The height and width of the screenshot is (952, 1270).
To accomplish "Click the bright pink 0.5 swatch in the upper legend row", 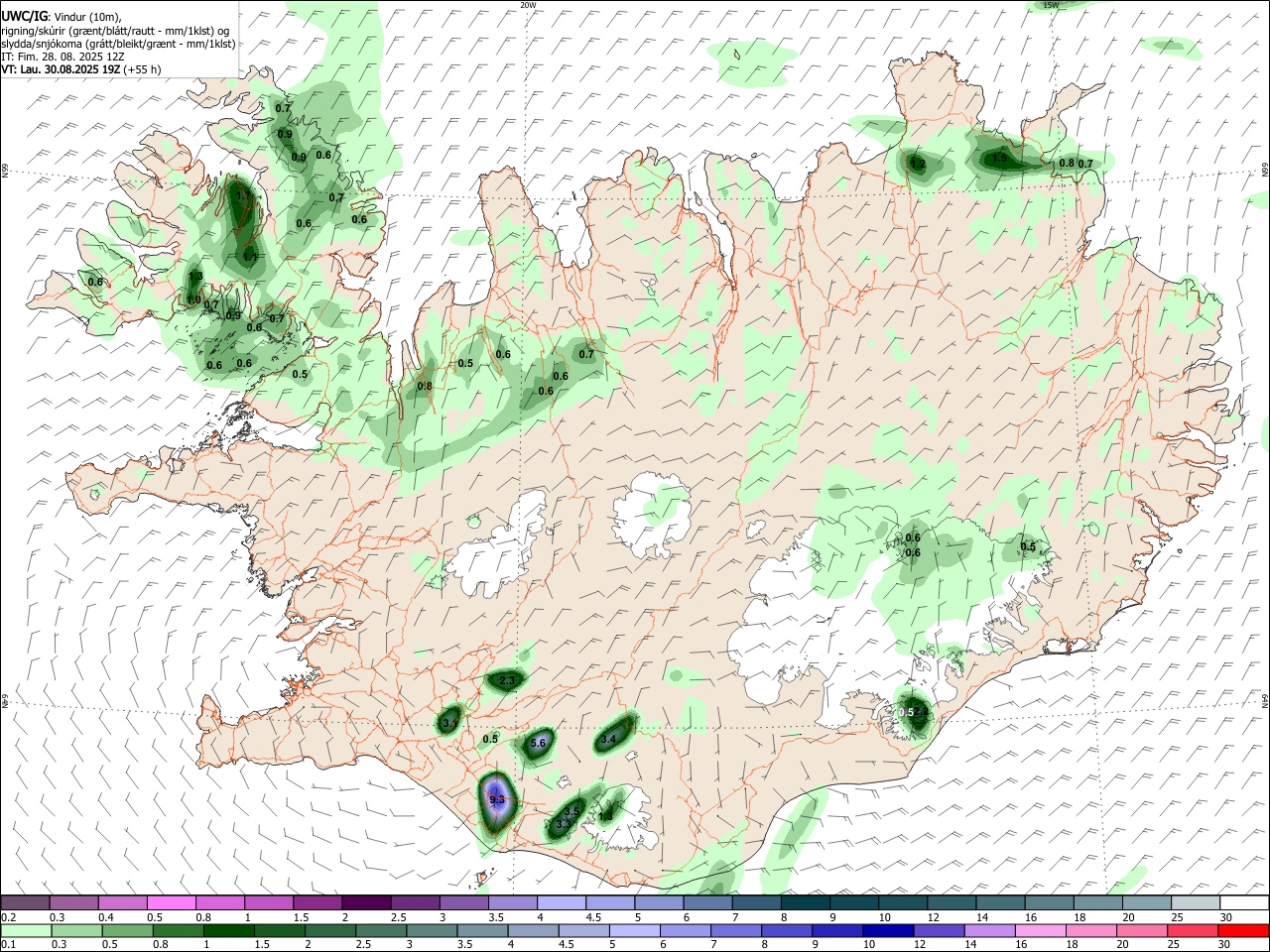I will 171,902.
